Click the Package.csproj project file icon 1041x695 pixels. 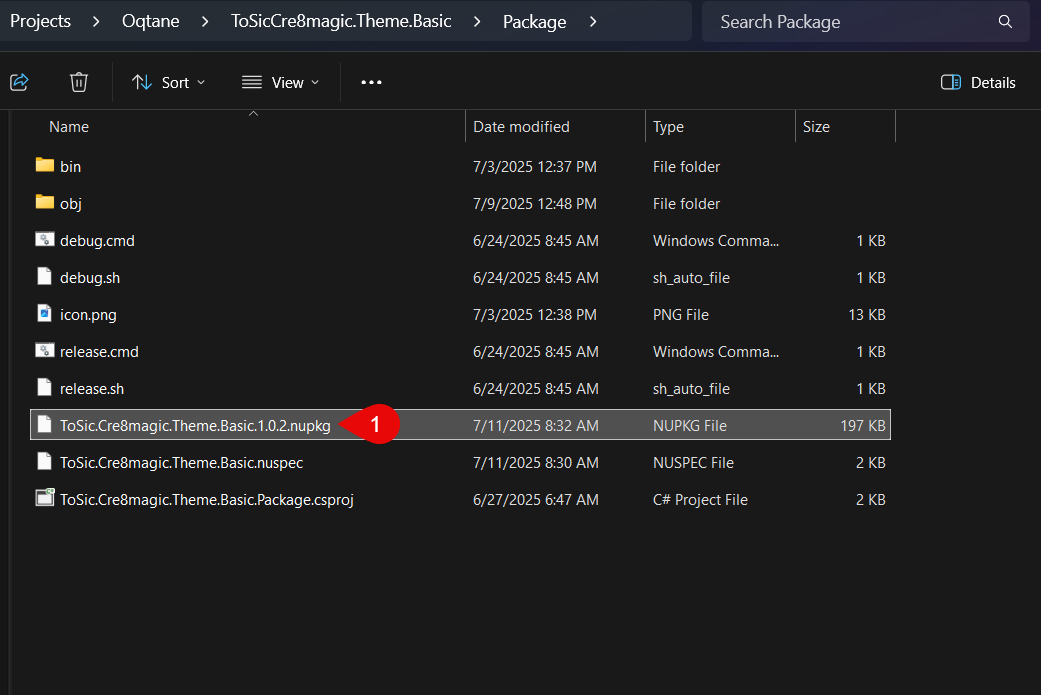pos(44,498)
